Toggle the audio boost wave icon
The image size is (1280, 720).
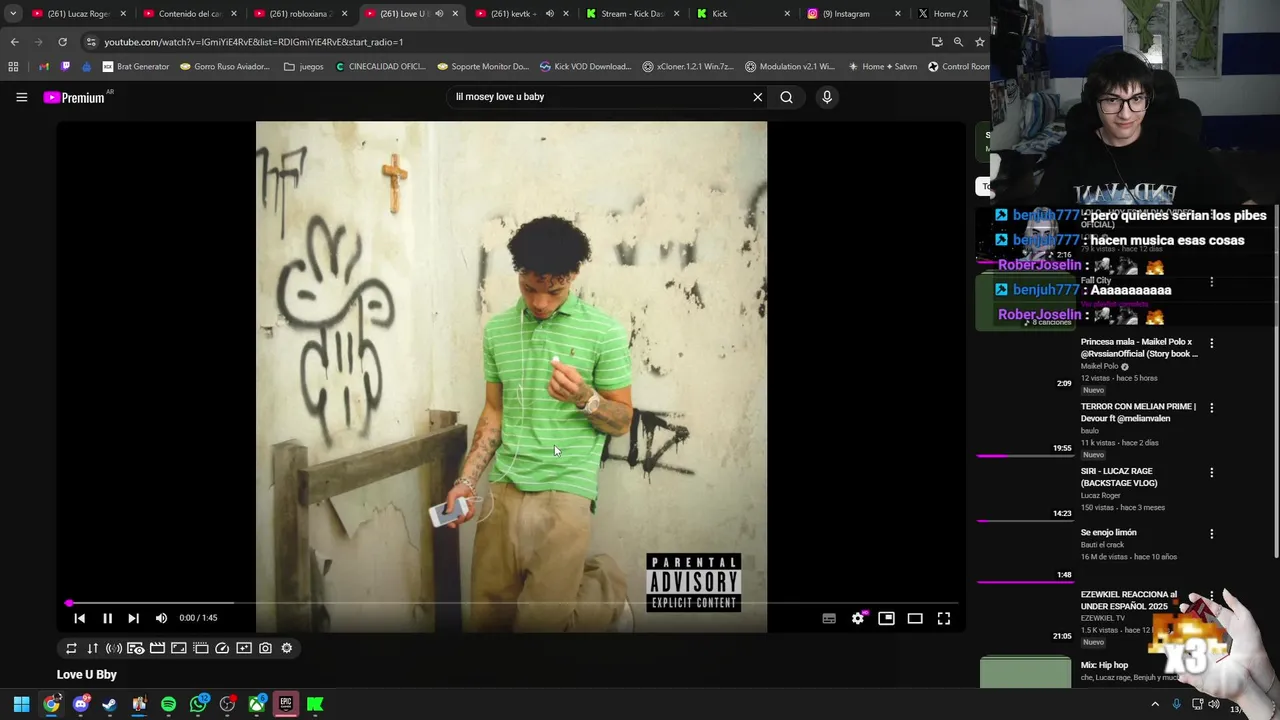(x=114, y=648)
